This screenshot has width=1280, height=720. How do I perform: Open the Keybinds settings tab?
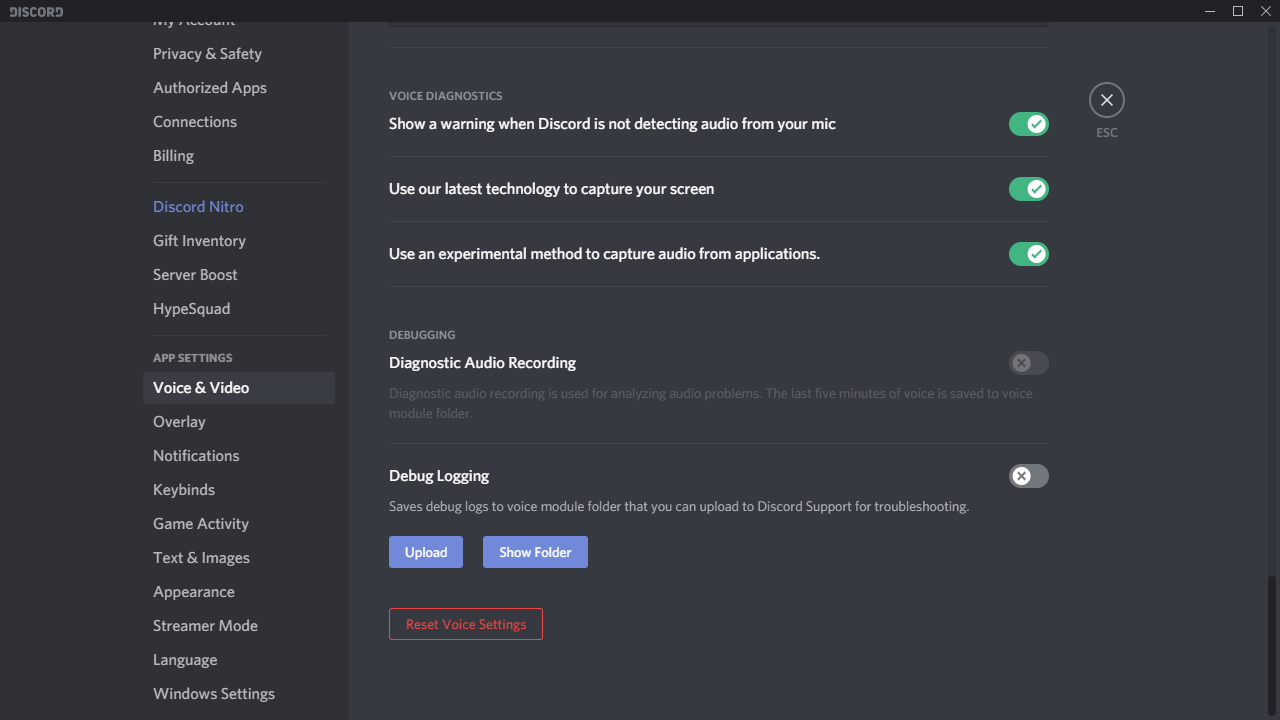[184, 490]
